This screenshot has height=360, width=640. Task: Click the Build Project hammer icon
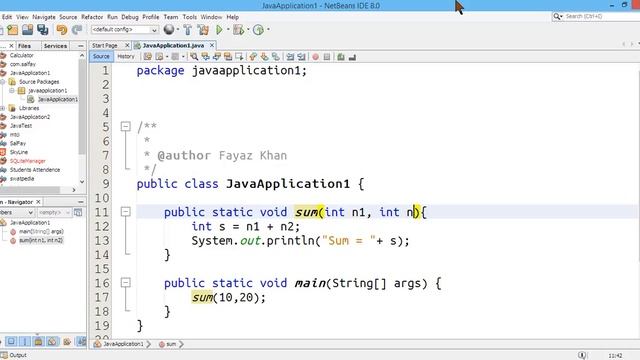point(187,30)
